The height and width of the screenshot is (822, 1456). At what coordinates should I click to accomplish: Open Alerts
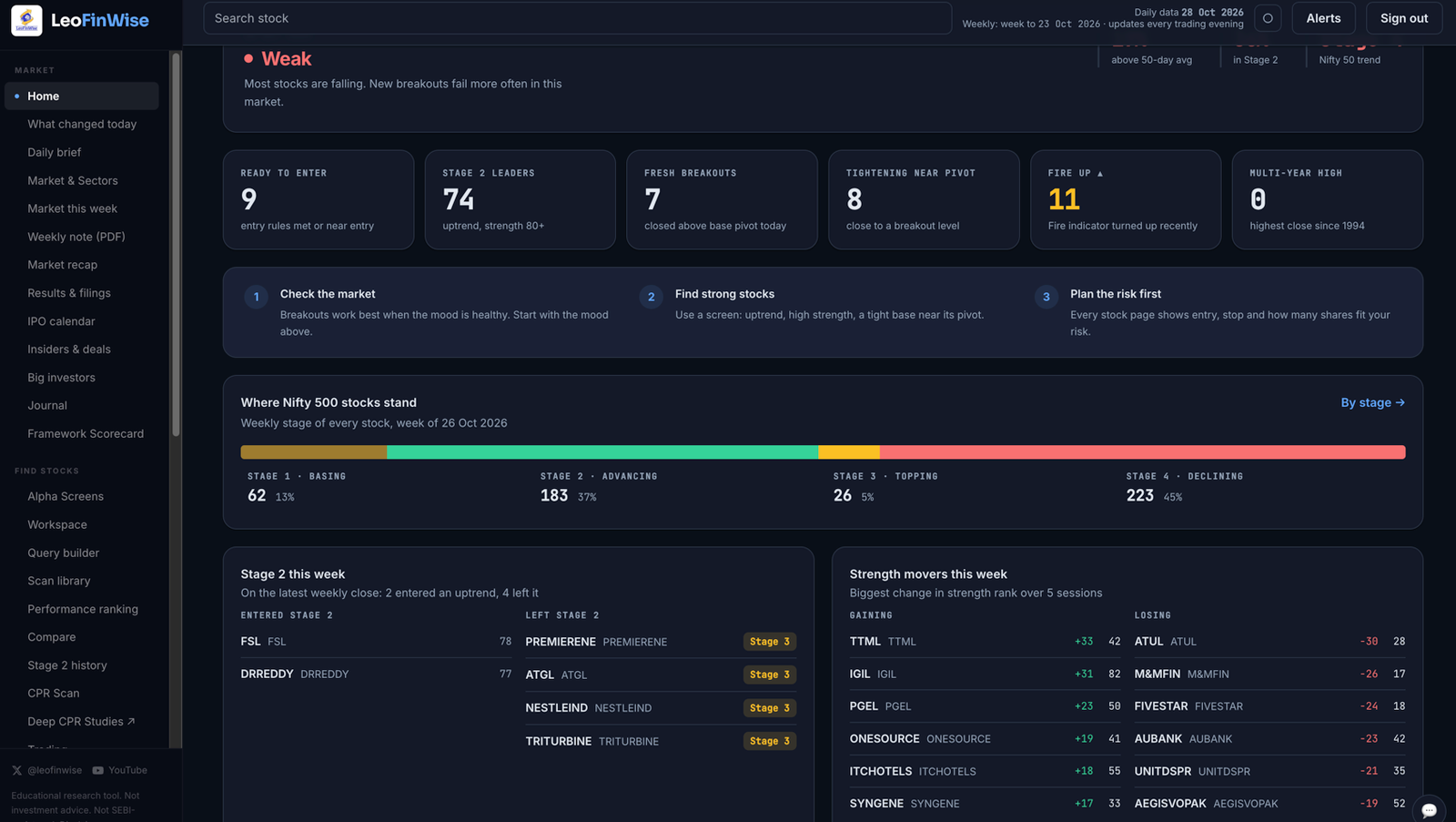pos(1323,18)
